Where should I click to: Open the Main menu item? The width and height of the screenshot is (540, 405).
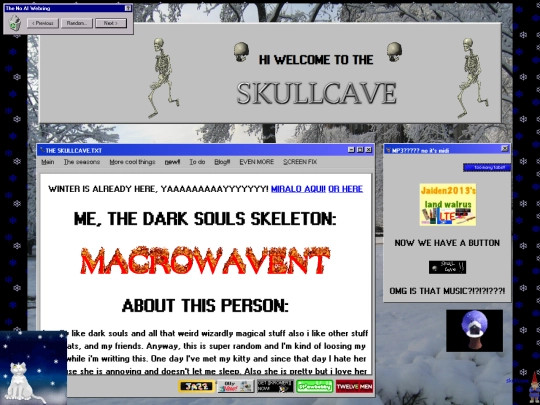[48, 162]
